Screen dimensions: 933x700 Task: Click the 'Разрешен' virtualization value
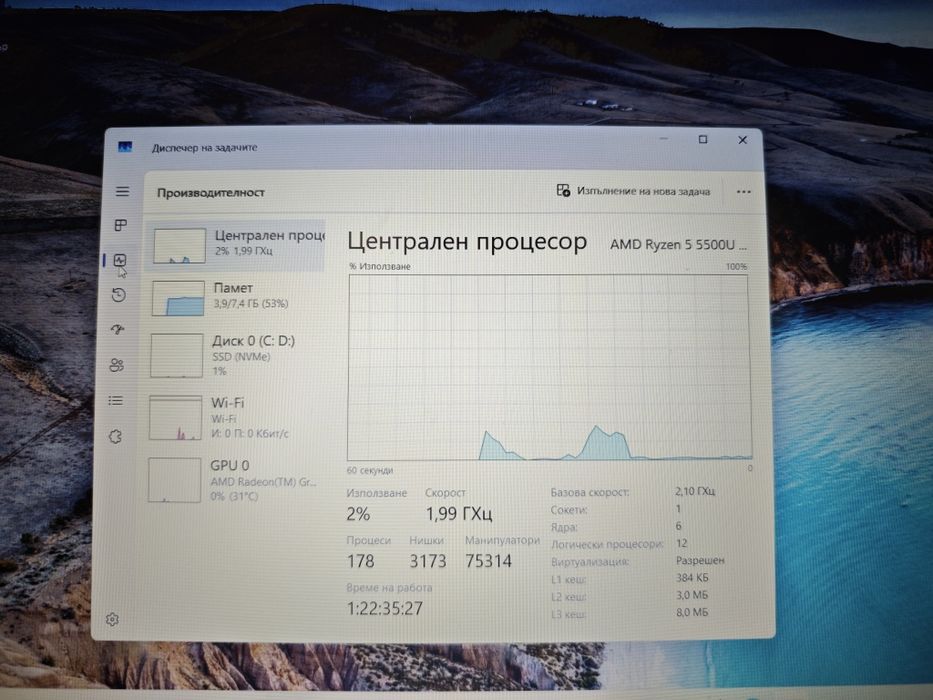click(x=700, y=560)
